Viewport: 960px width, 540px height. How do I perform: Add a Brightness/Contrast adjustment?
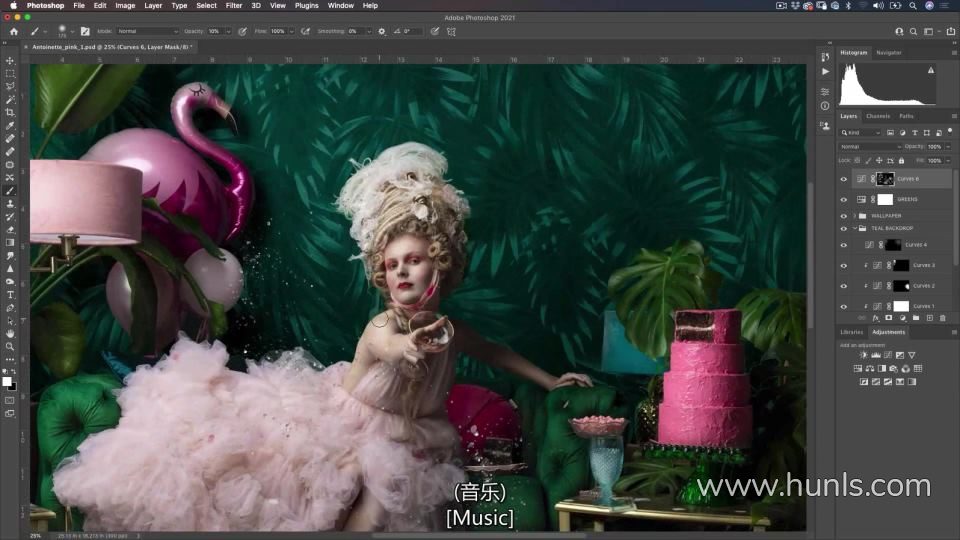[864, 355]
